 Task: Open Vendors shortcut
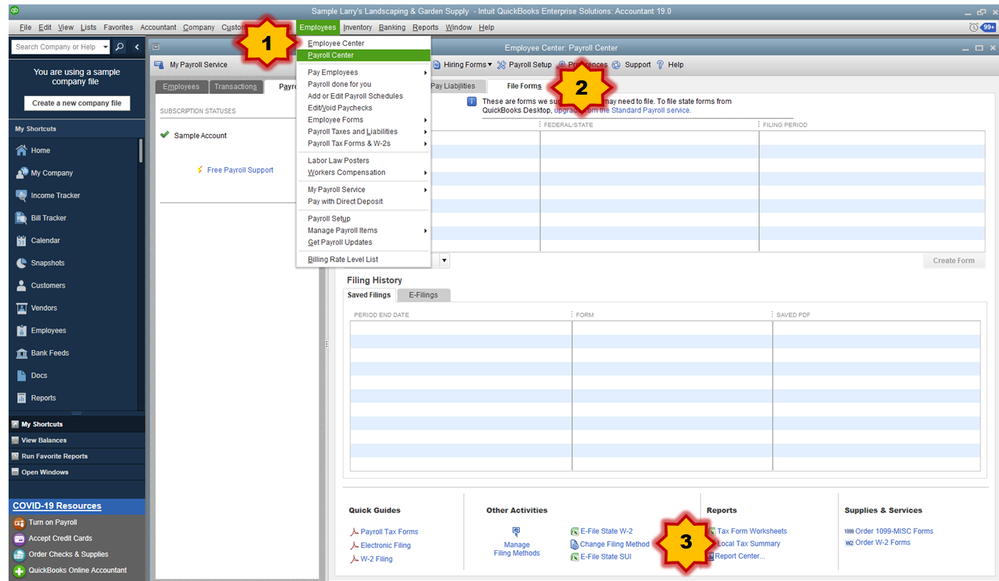point(44,308)
